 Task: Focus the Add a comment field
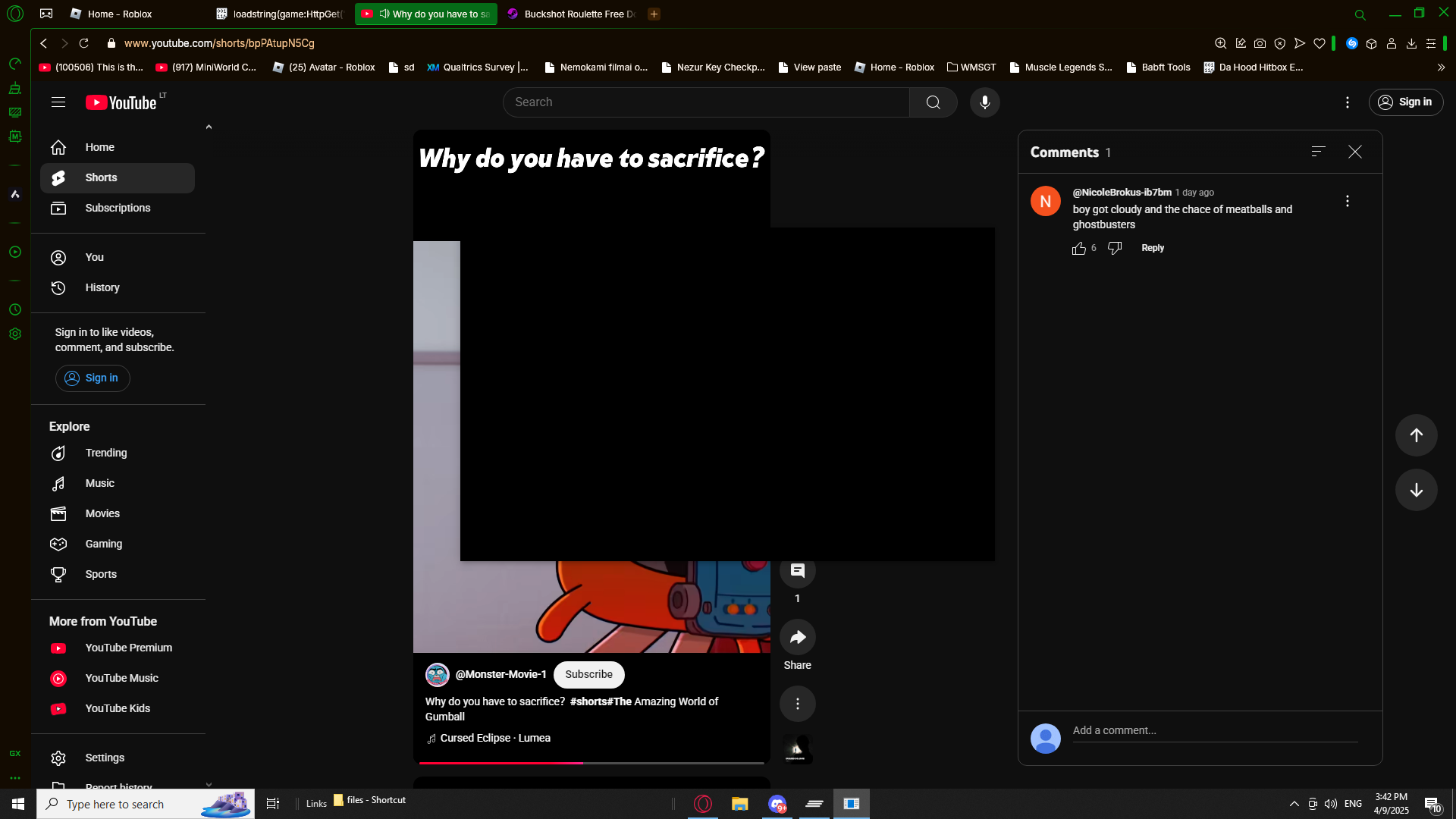(x=1215, y=731)
